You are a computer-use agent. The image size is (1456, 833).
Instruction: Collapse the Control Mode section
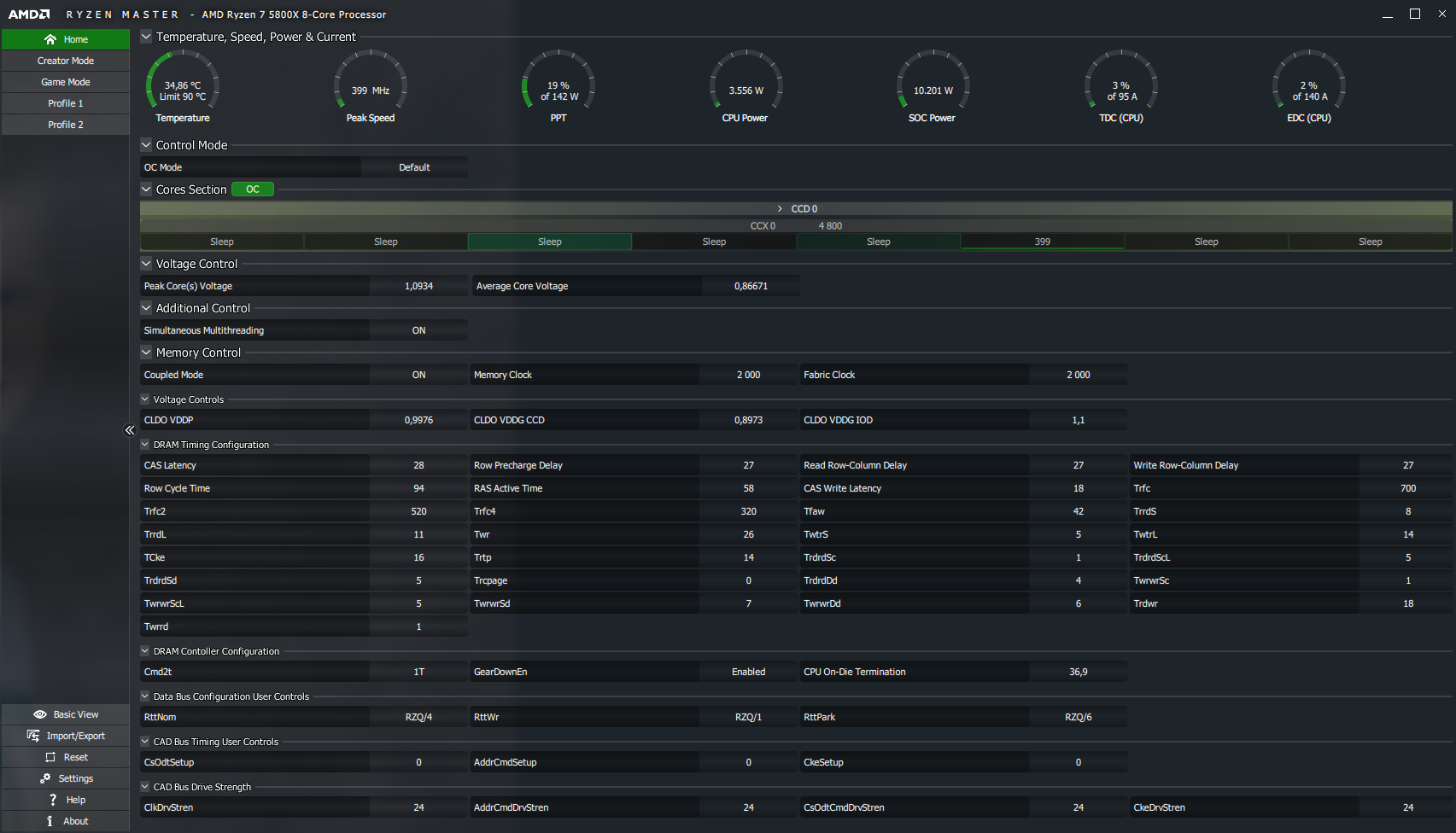[x=146, y=145]
